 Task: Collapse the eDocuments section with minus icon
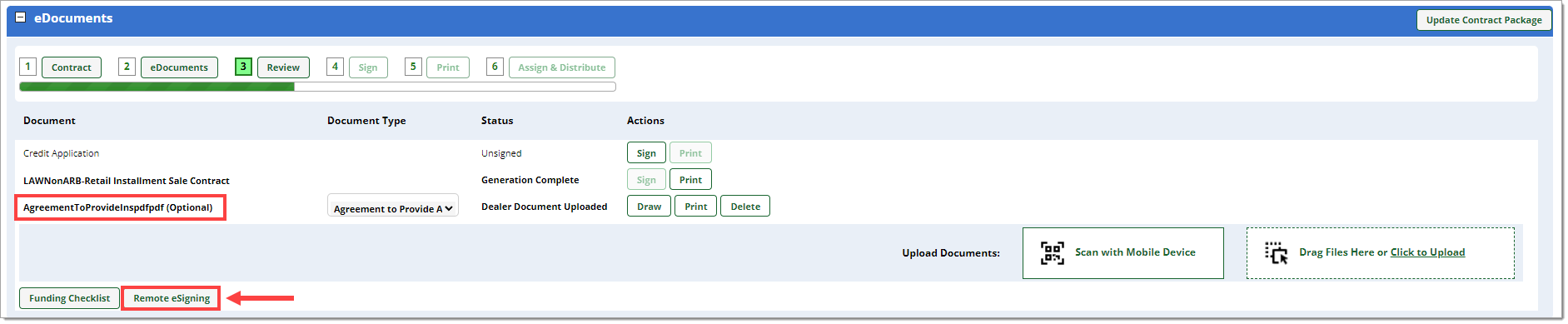(x=21, y=17)
